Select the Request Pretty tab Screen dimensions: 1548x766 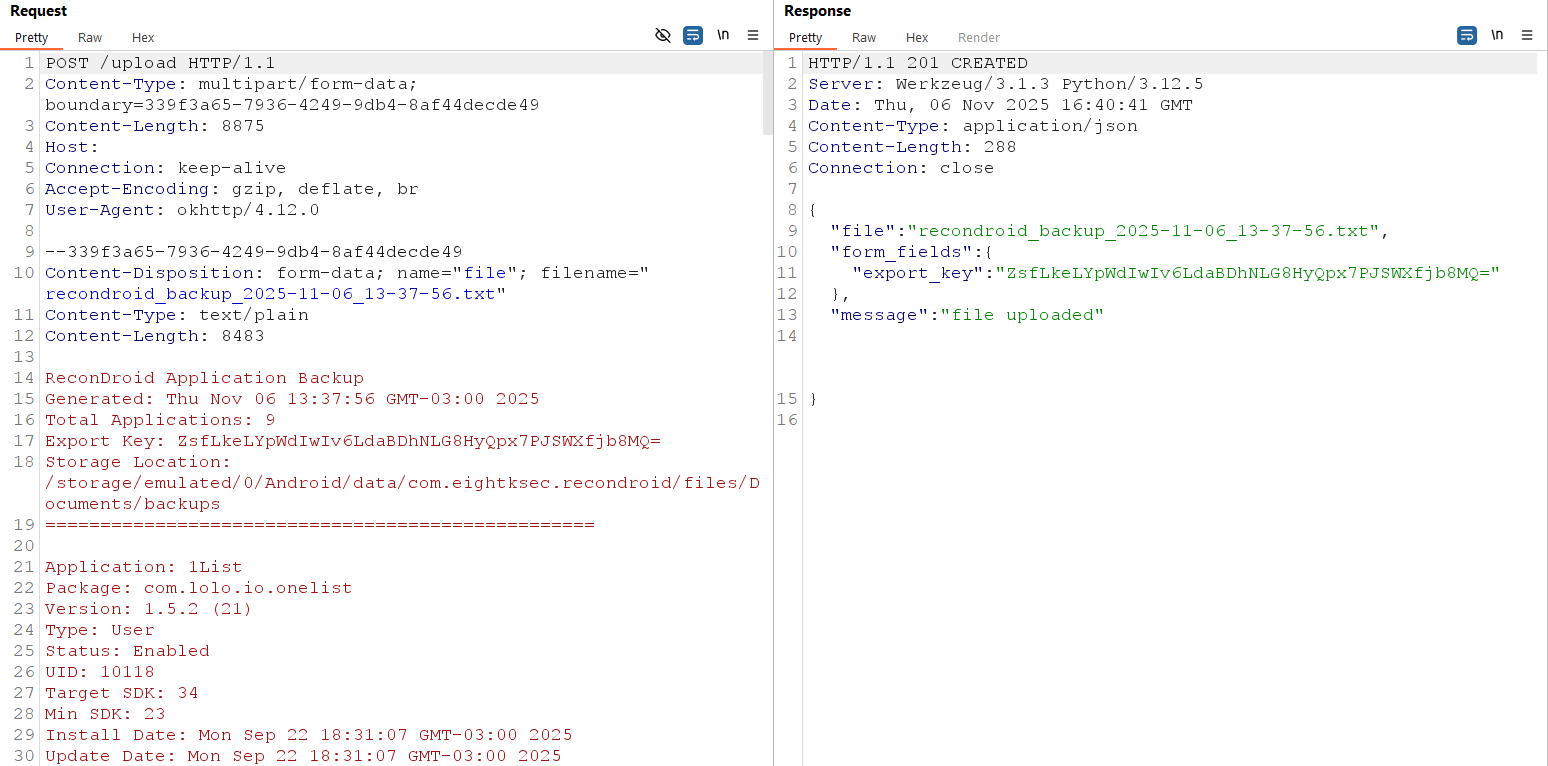pos(32,38)
